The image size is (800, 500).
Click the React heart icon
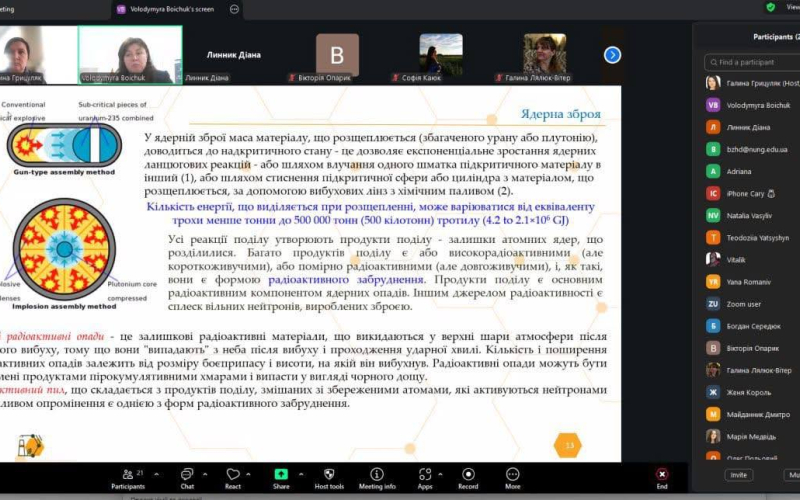click(232, 474)
